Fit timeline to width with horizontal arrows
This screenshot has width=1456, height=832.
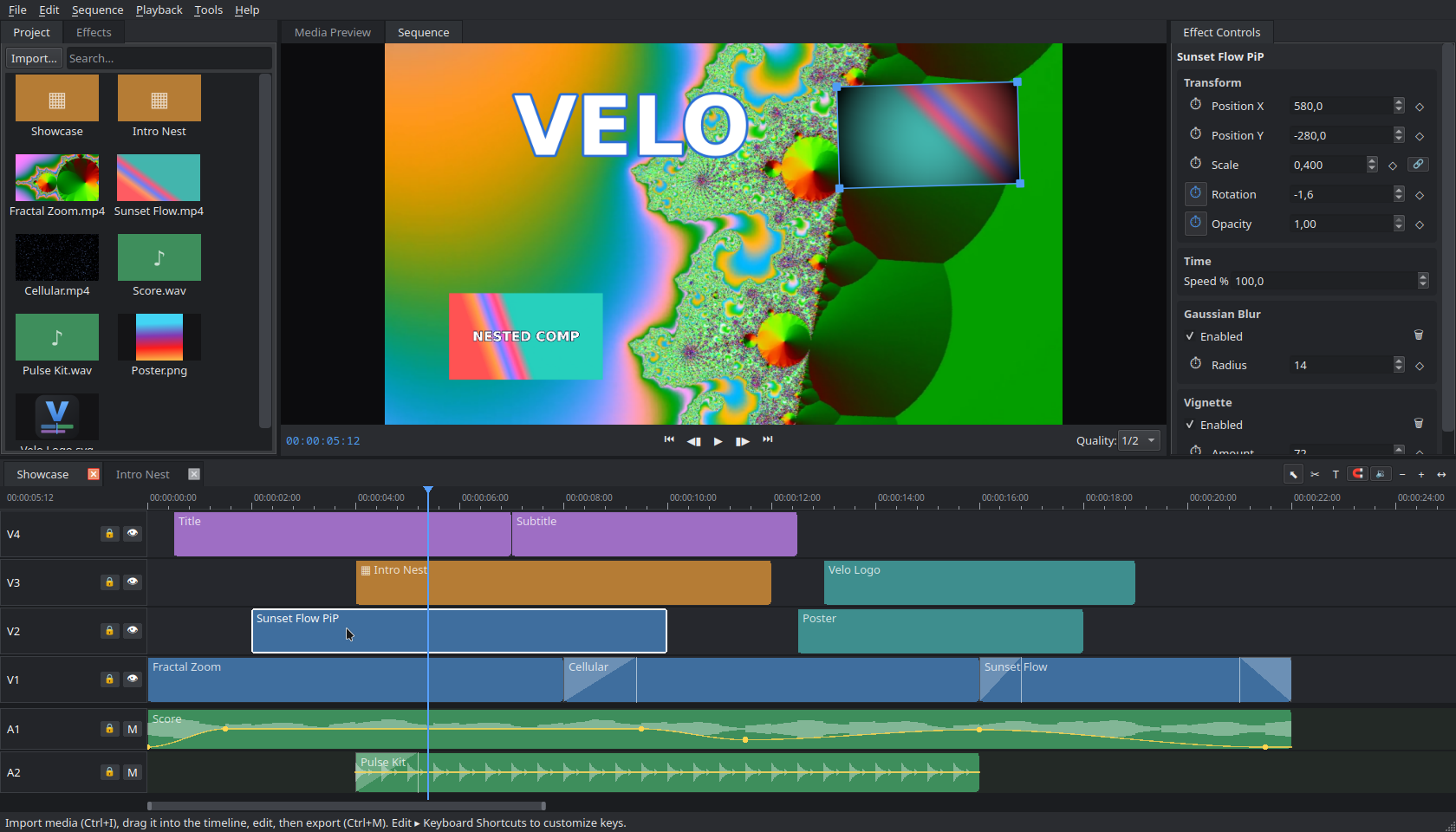1441,474
